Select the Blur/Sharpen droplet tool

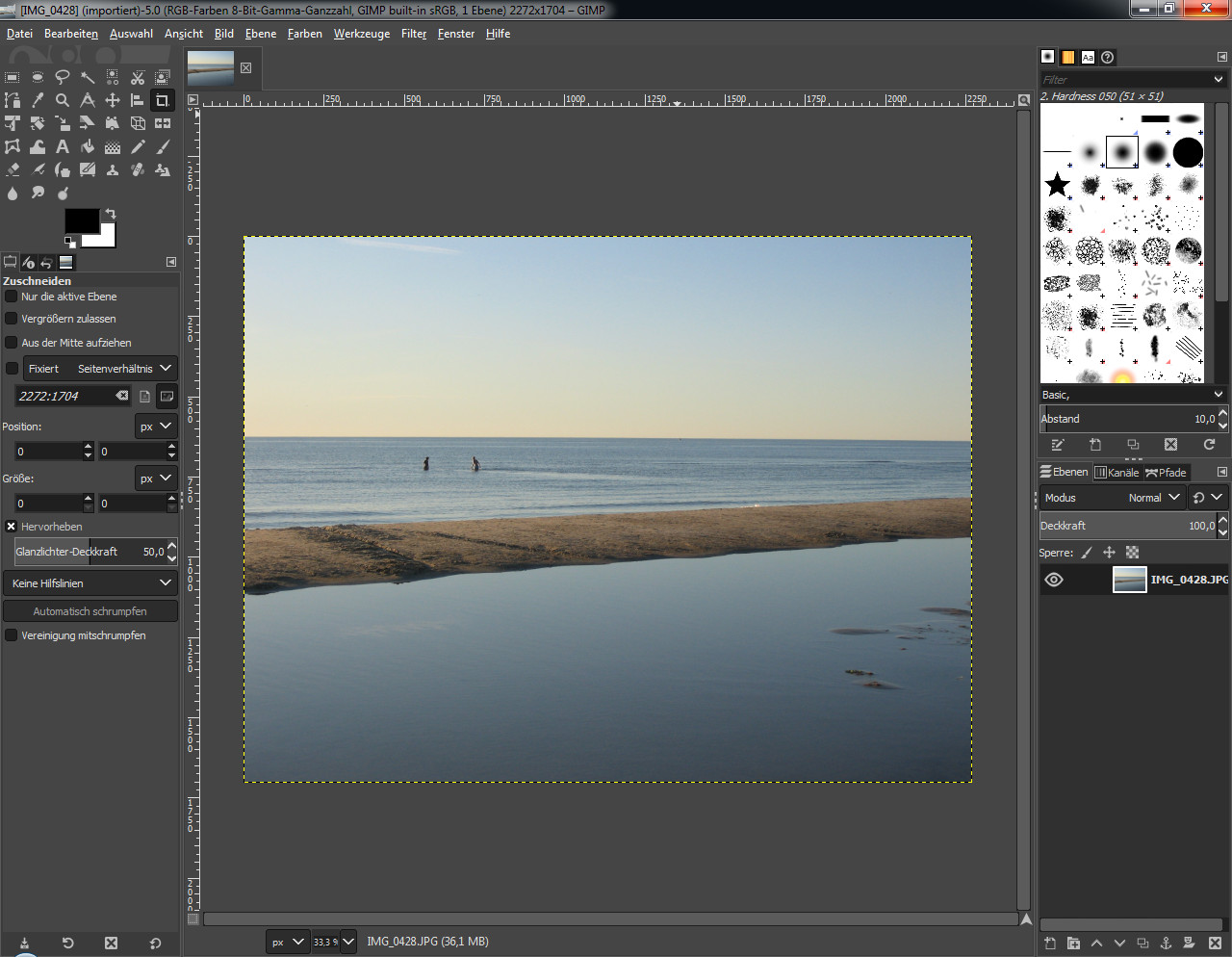pyautogui.click(x=13, y=193)
